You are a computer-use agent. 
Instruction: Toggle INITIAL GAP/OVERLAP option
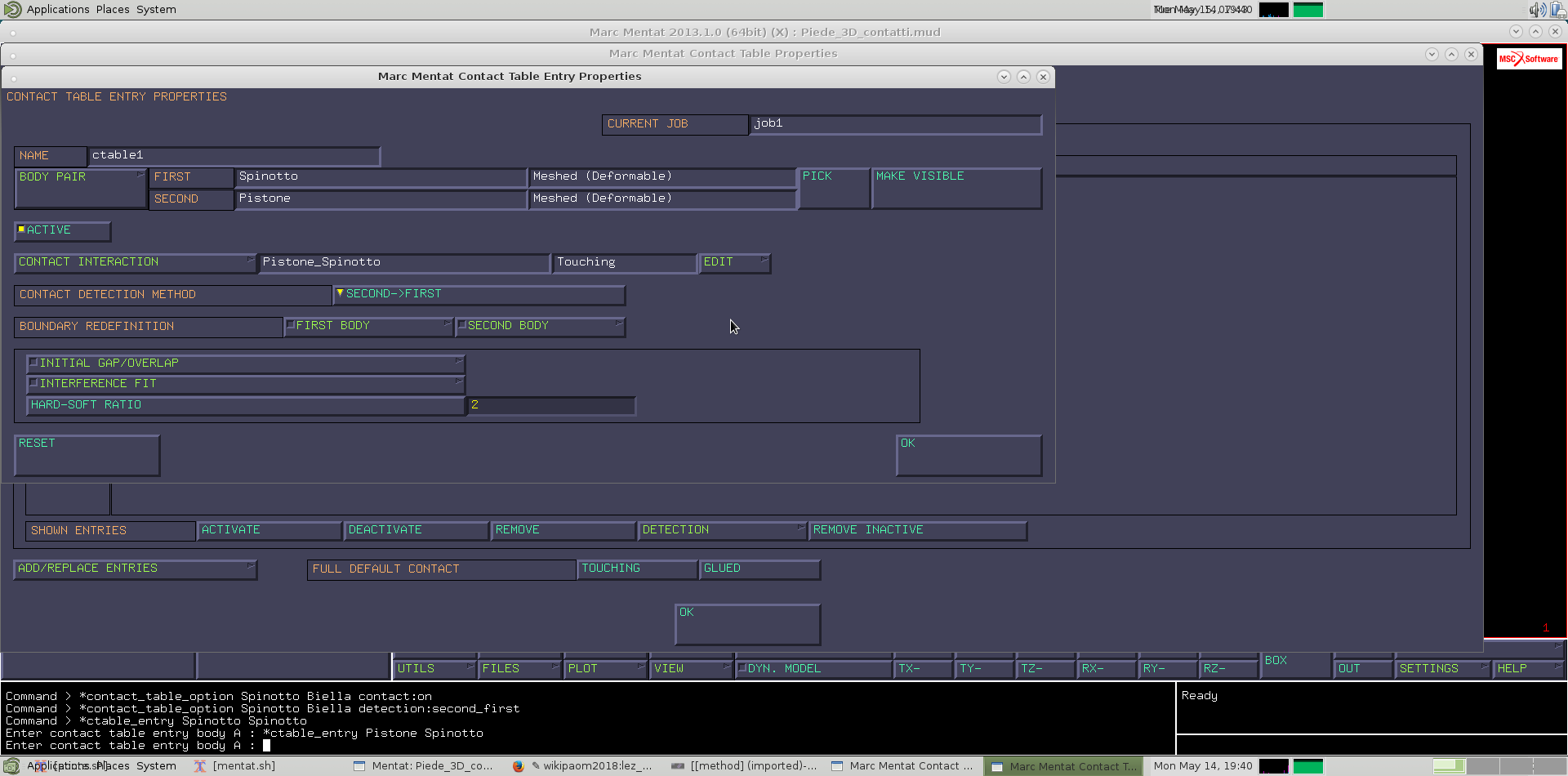point(245,363)
